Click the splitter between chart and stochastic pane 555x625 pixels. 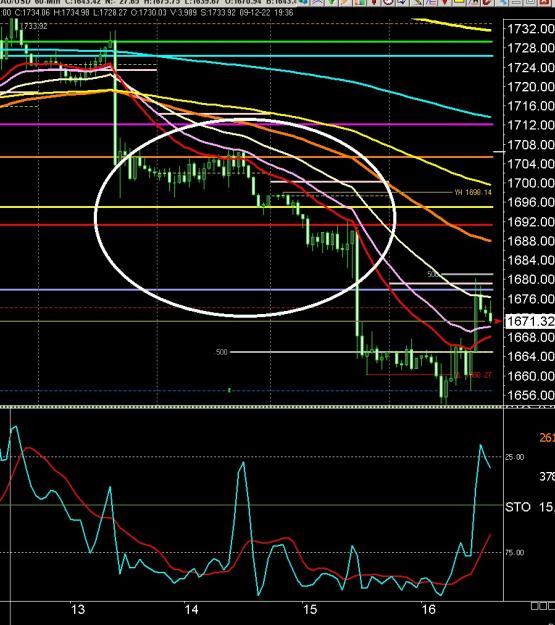click(x=278, y=407)
